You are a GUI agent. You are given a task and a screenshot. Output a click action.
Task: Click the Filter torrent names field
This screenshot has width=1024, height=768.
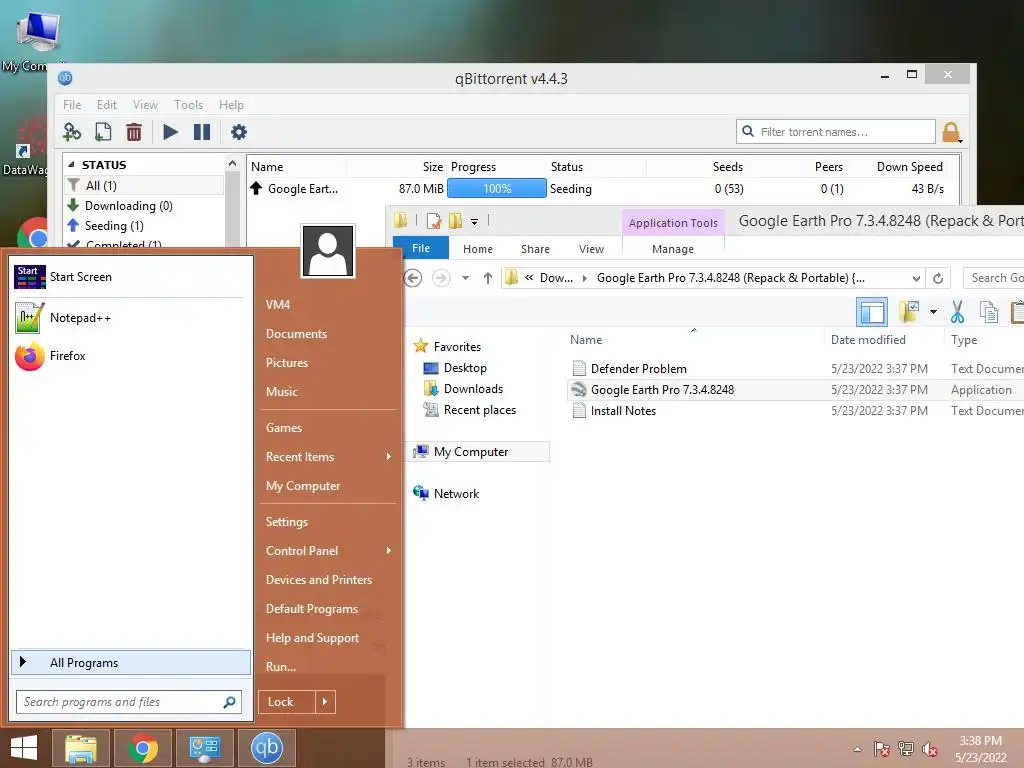tap(835, 132)
